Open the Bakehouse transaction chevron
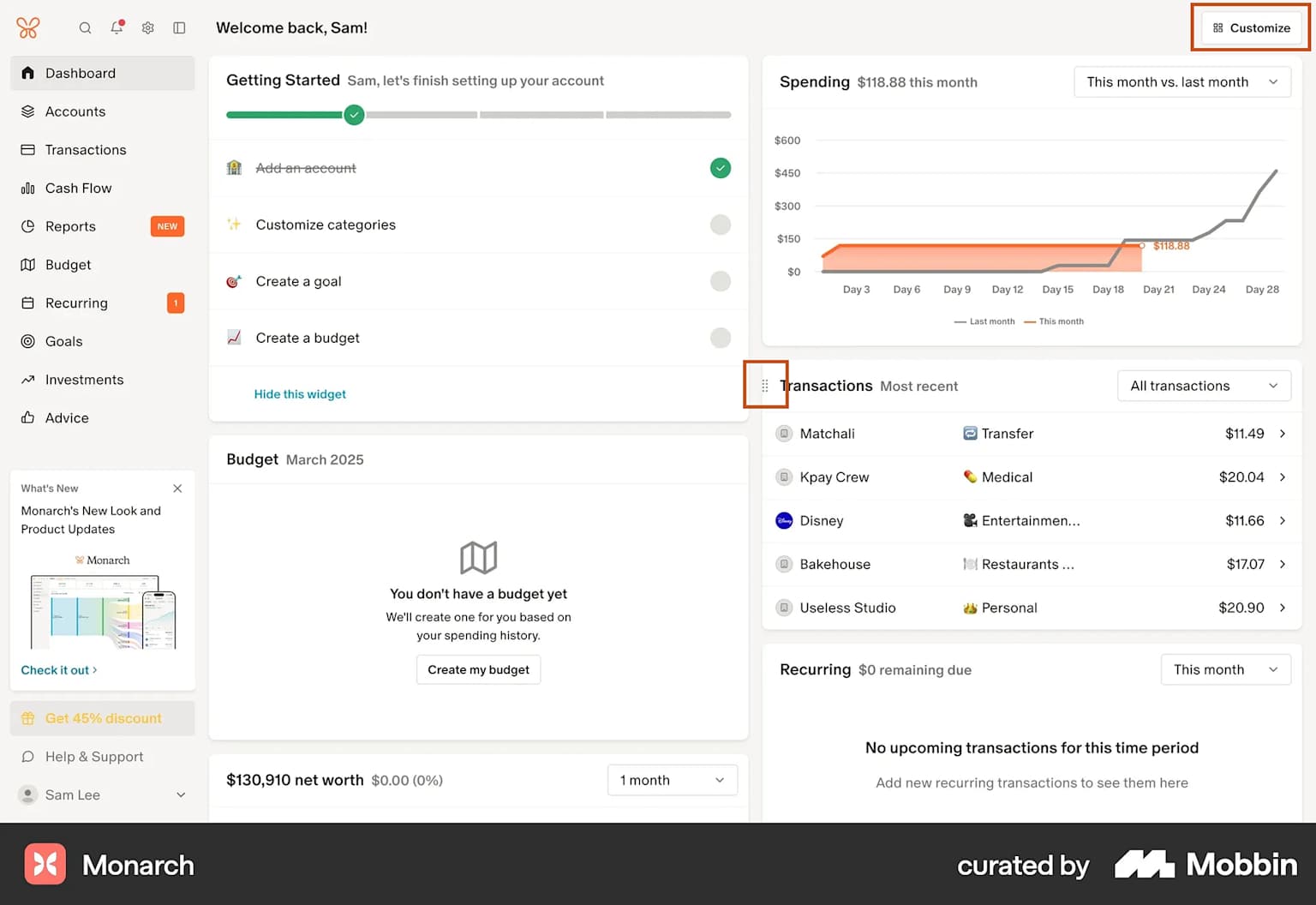Viewport: 1316px width, 905px height. (x=1283, y=564)
